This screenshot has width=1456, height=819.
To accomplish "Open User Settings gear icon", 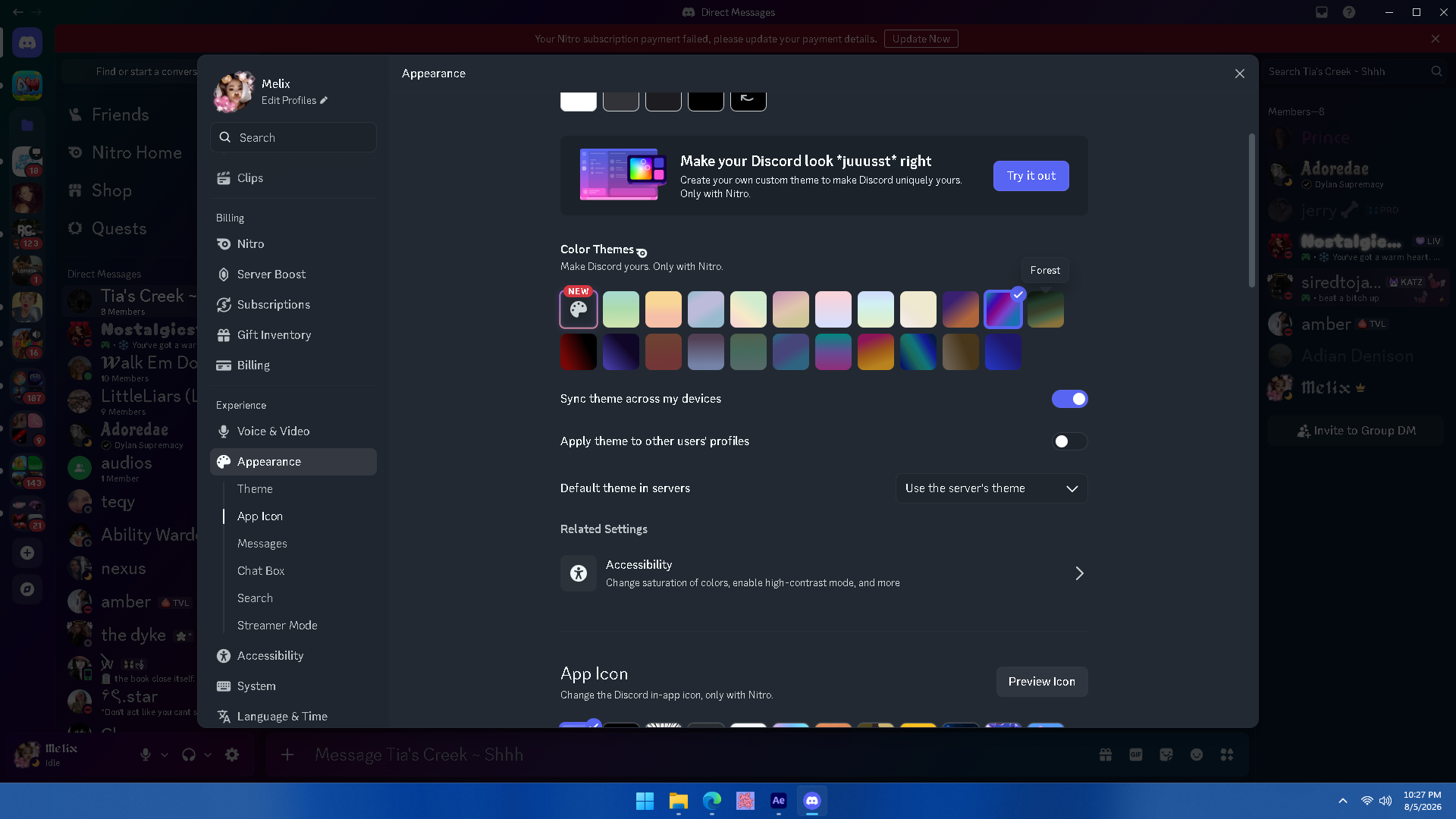I will (x=232, y=755).
